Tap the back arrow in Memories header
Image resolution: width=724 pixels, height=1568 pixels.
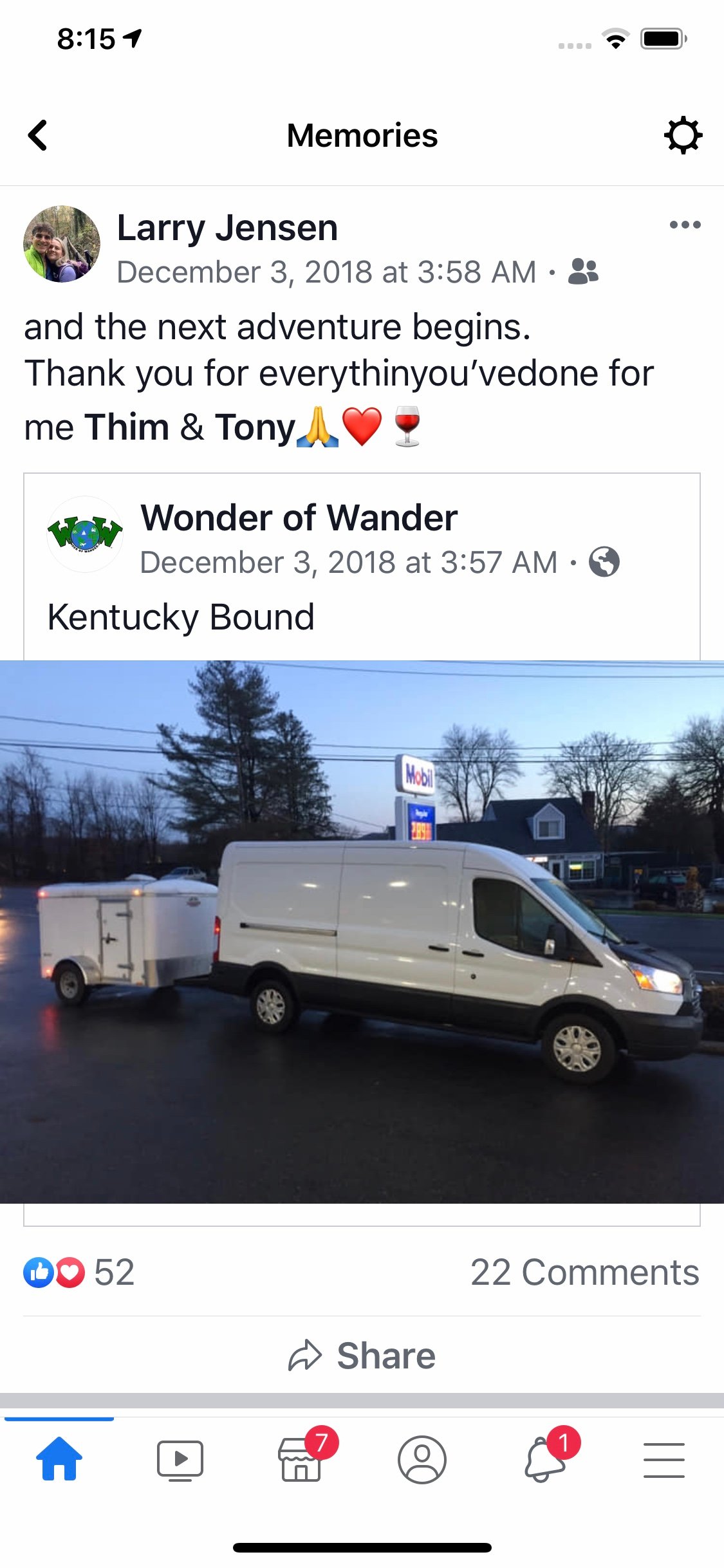(x=38, y=135)
